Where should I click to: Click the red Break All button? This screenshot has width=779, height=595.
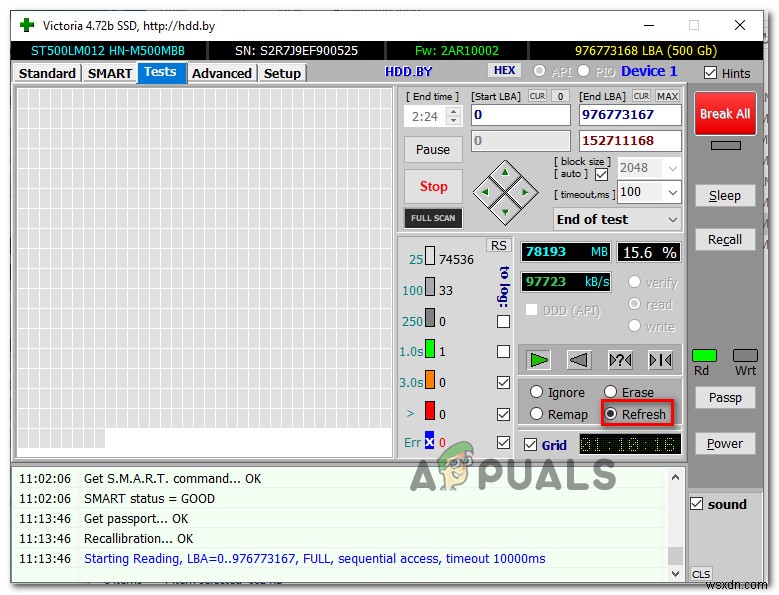click(725, 114)
